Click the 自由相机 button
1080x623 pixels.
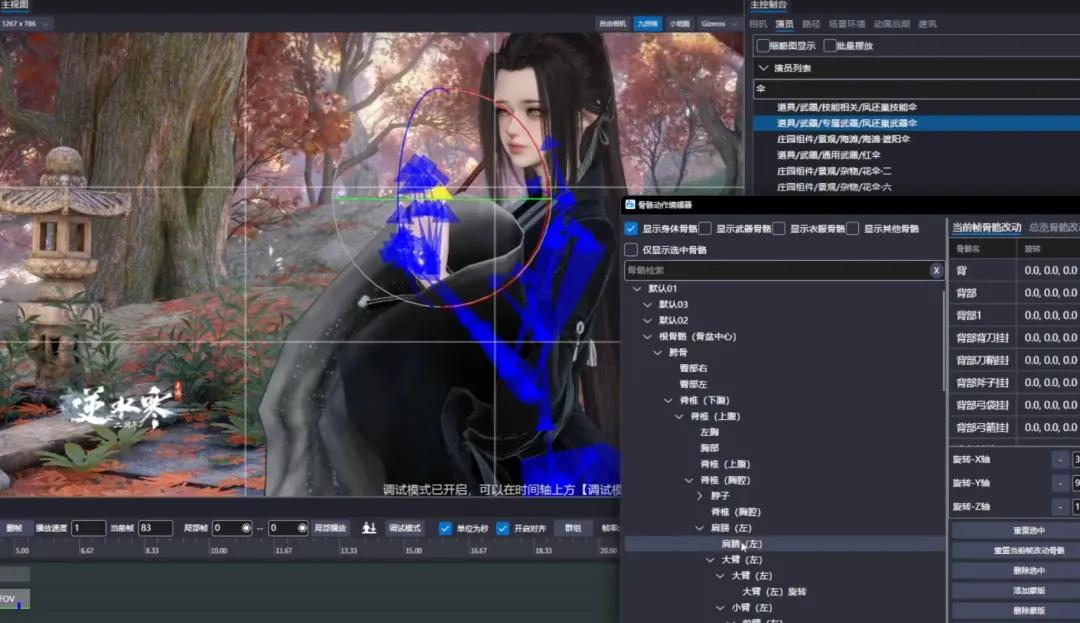point(612,24)
